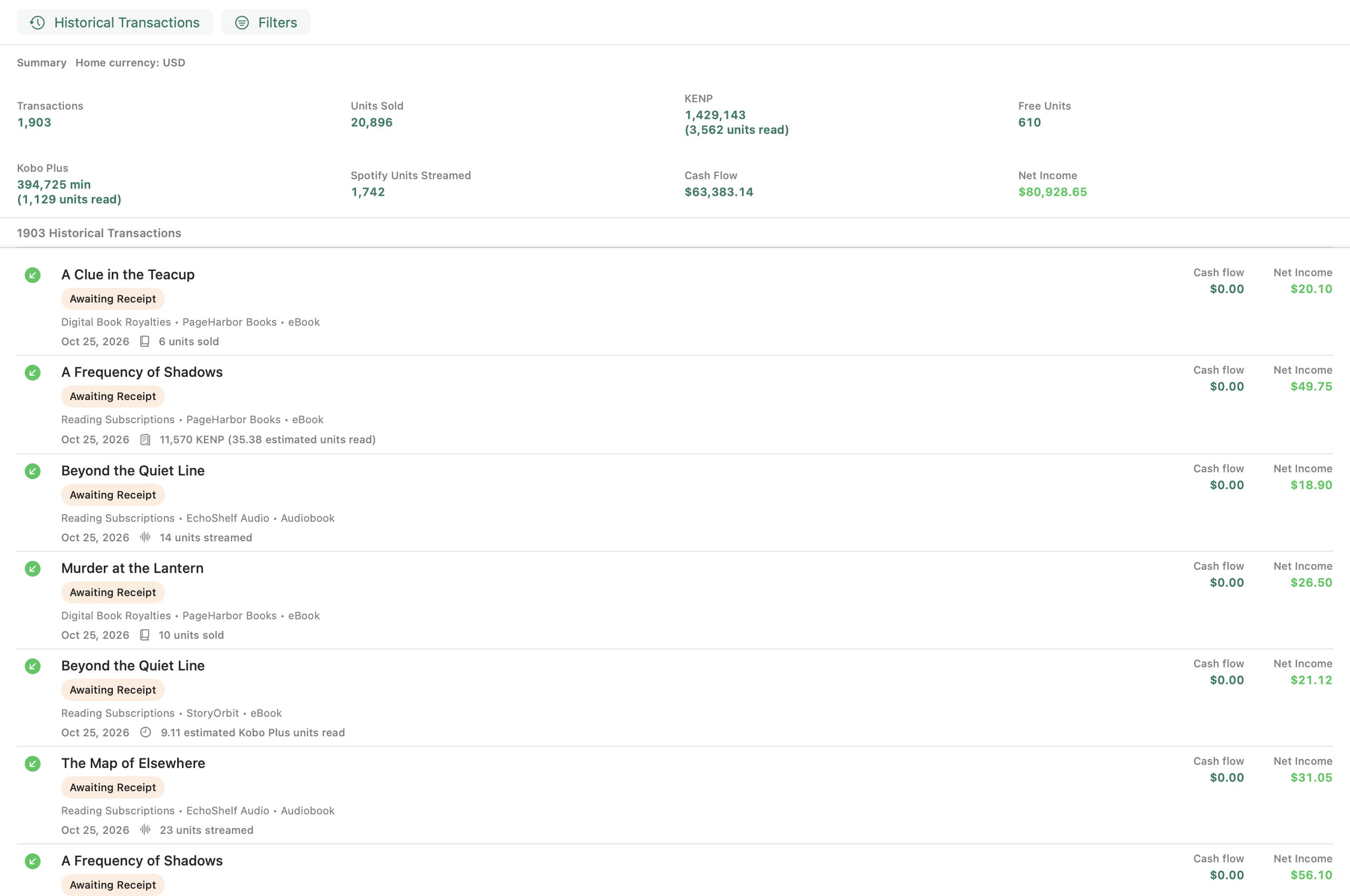Click the $63,383.14 Cash Flow summary value
This screenshot has width=1350, height=896.
pyautogui.click(x=718, y=192)
